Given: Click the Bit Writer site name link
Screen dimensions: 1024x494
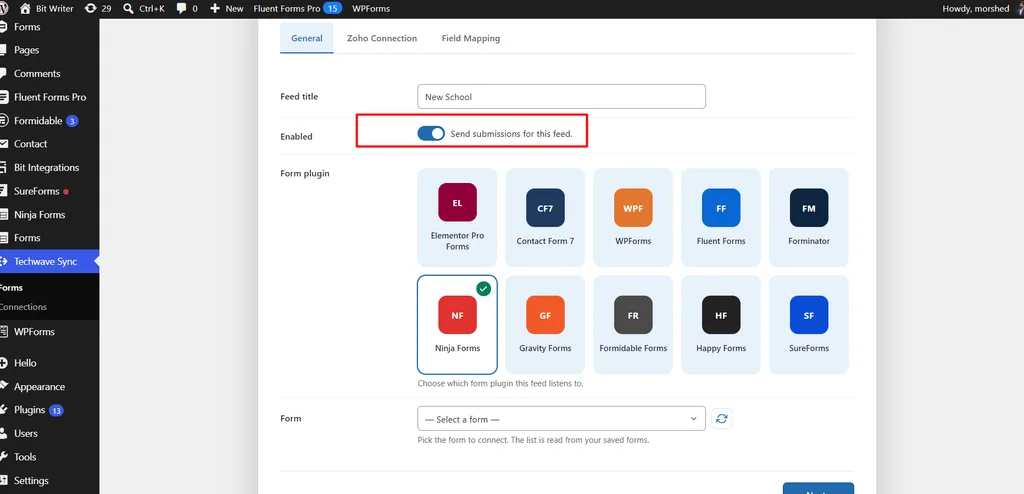Looking at the screenshot, I should [x=55, y=8].
